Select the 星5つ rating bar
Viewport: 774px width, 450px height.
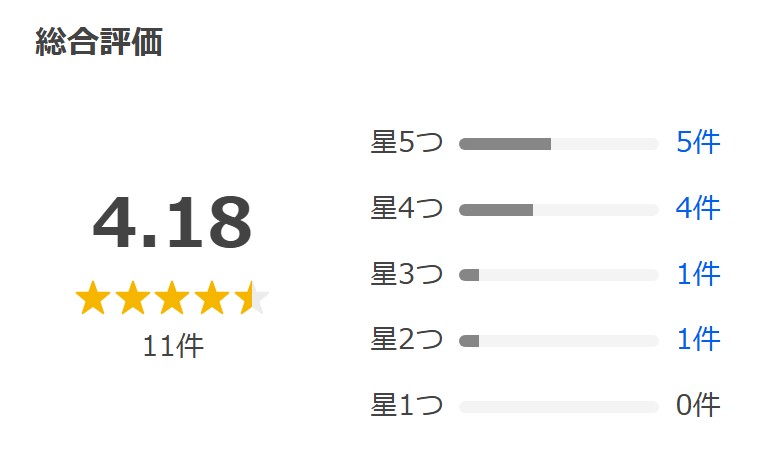[x=559, y=144]
